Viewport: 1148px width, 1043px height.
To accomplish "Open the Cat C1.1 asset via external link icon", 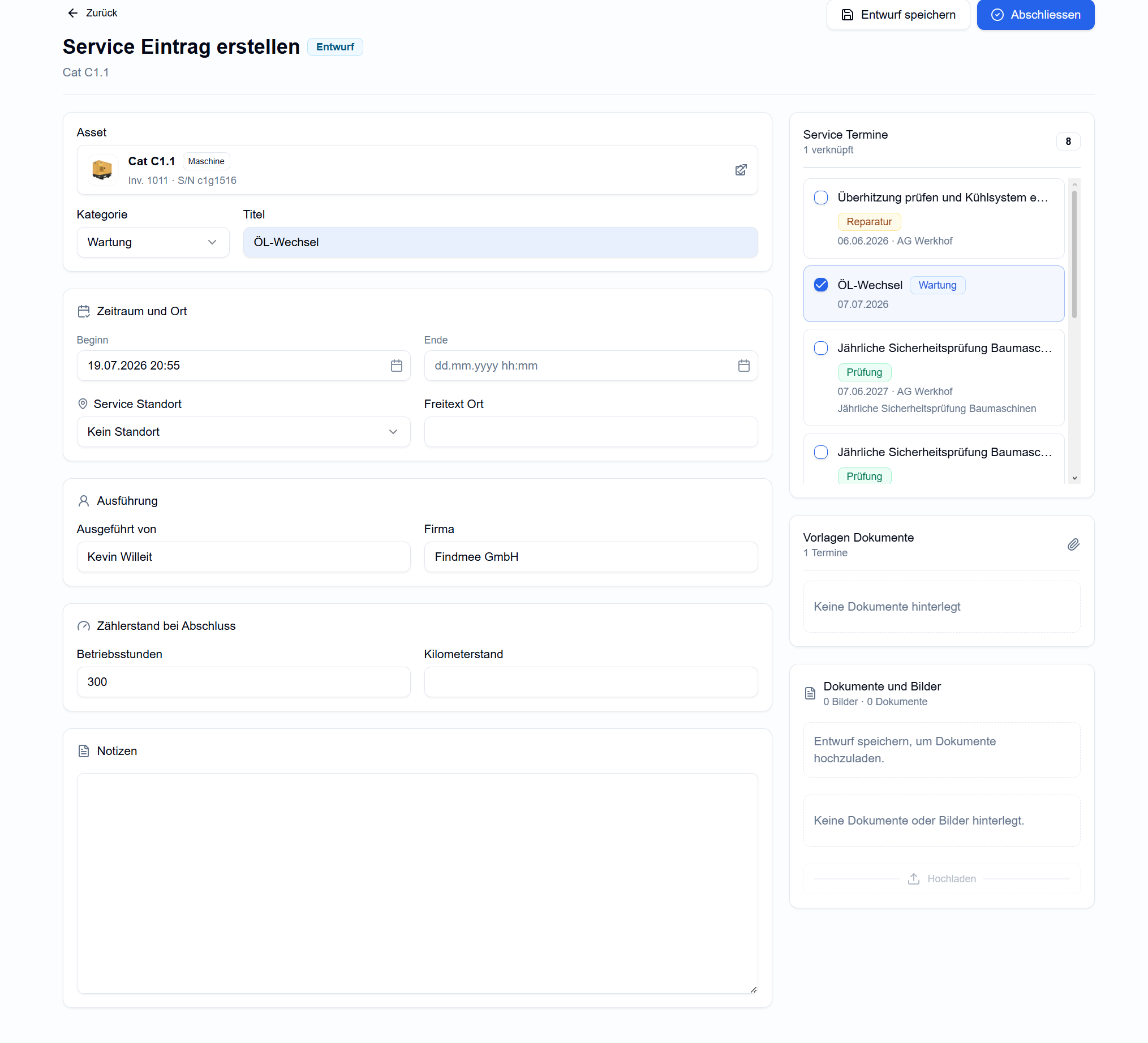I will pyautogui.click(x=740, y=170).
